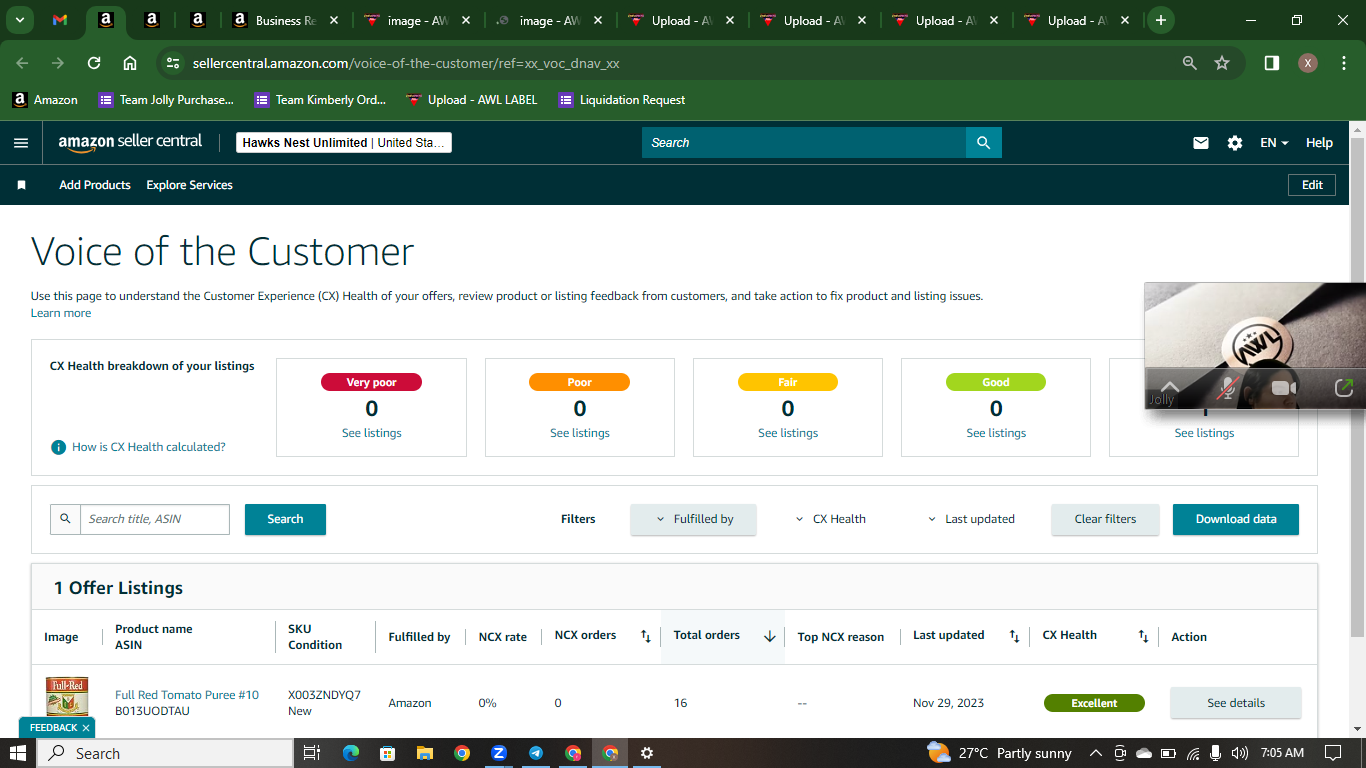Open the Chrome three-dot menu
Screen dimensions: 1366x768
1342,63
